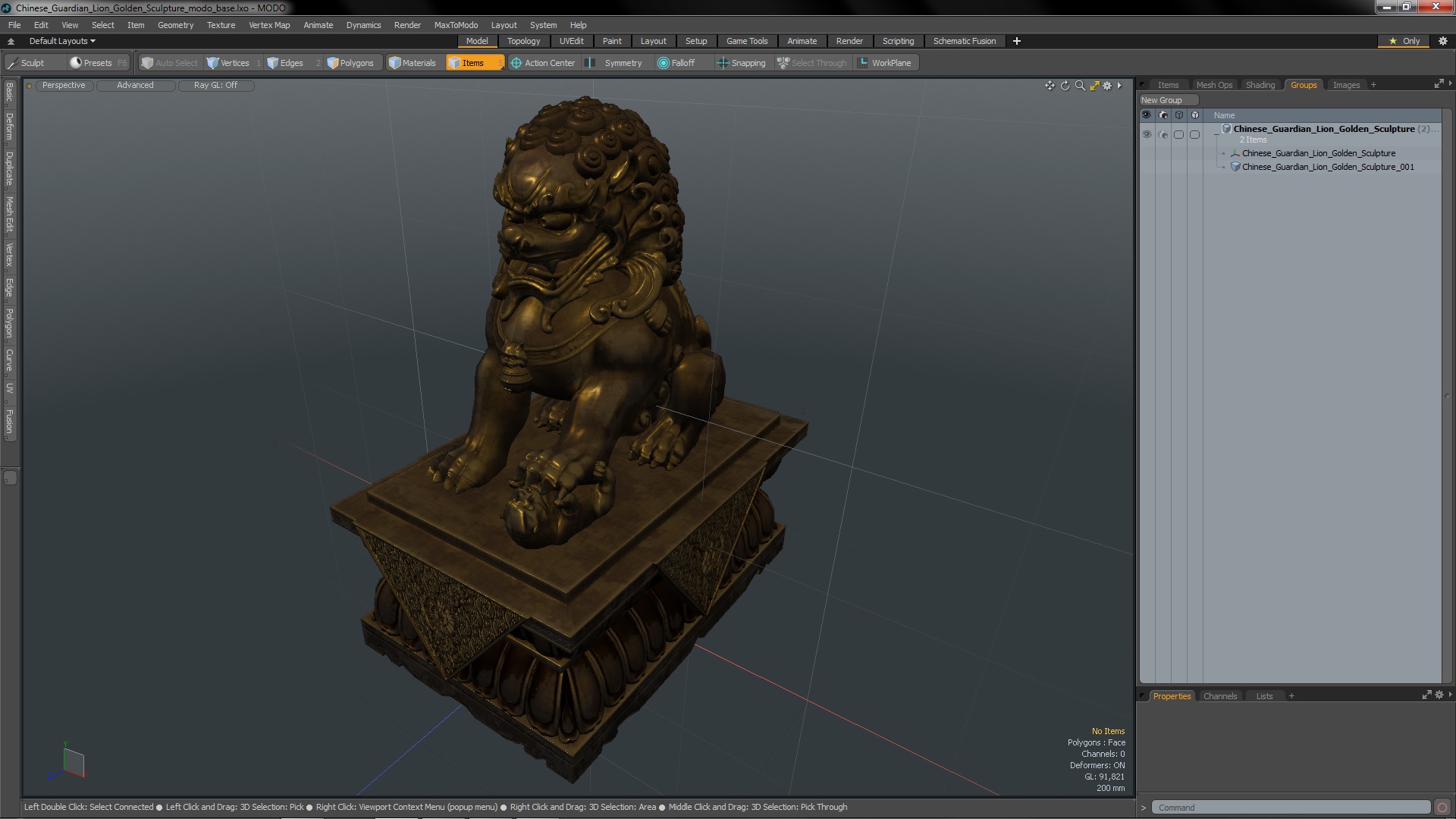Open layout settings gear at top right

pyautogui.click(x=1443, y=41)
